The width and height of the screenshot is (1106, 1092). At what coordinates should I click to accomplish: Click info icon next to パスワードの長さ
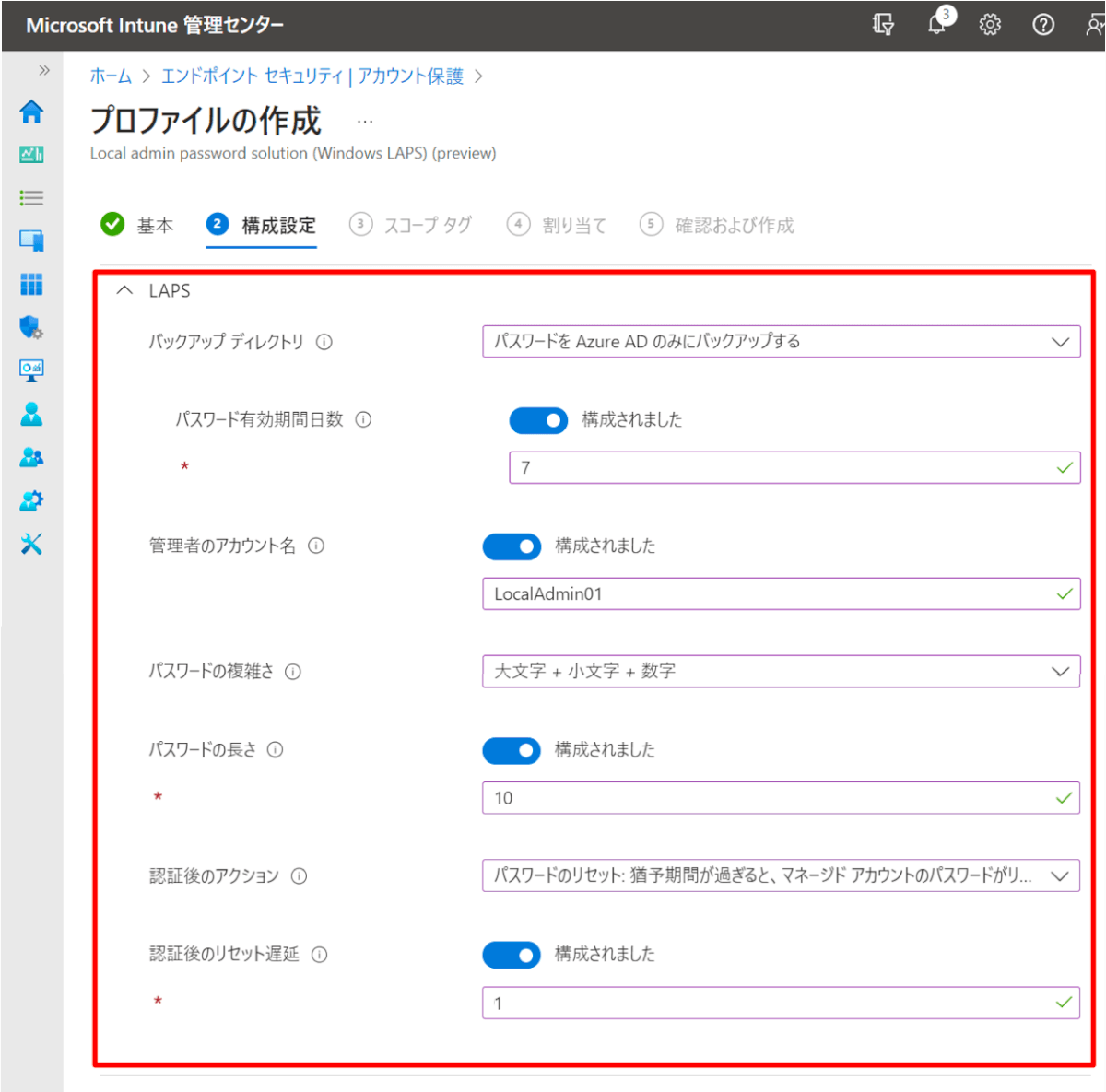[x=275, y=749]
